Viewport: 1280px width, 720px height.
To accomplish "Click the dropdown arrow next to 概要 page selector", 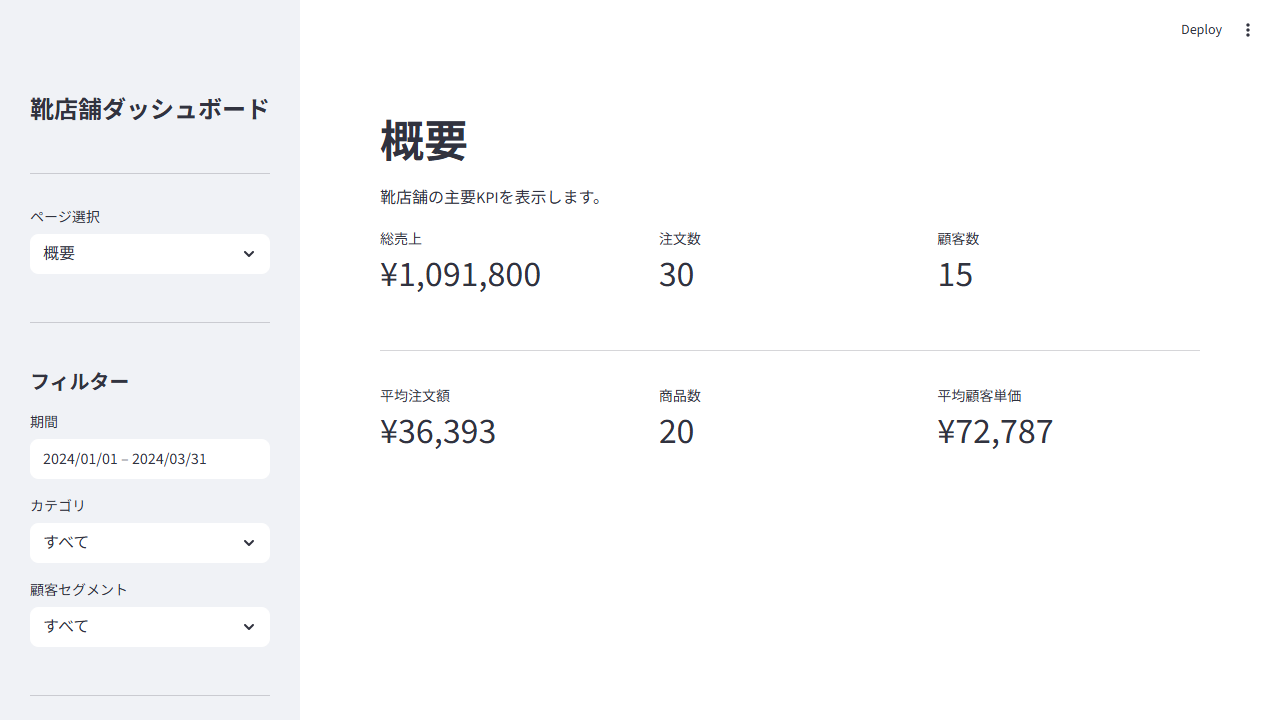I will pos(249,254).
